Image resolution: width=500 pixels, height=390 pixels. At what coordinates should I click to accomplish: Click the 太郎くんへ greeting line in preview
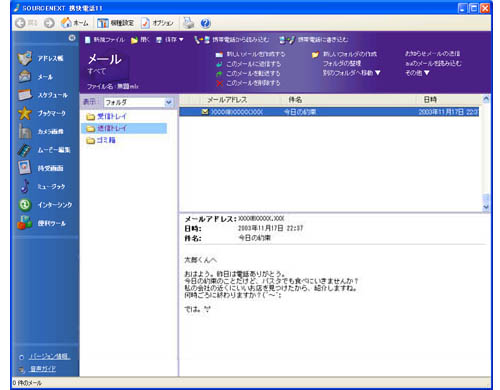coord(200,260)
